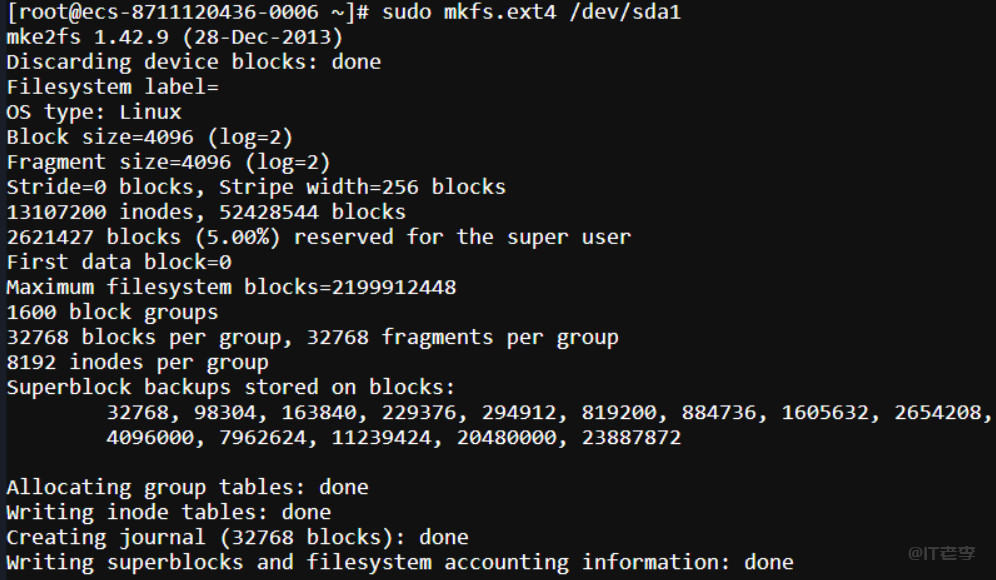The height and width of the screenshot is (580, 996).
Task: Click the '8192 inodes per group' line
Action: 137,362
